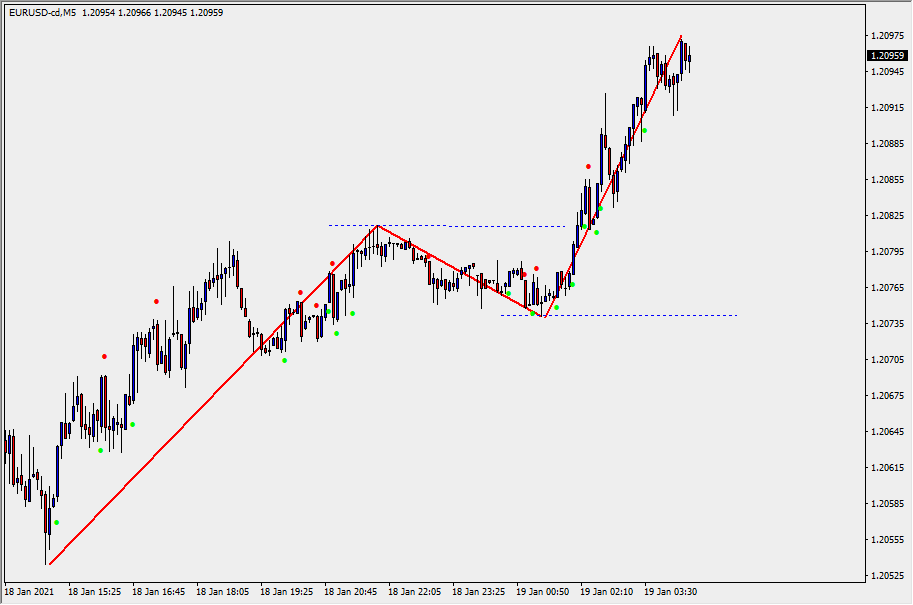Image resolution: width=913 pixels, height=605 pixels.
Task: Click the highest red signal dot on the chart
Action: [589, 166]
